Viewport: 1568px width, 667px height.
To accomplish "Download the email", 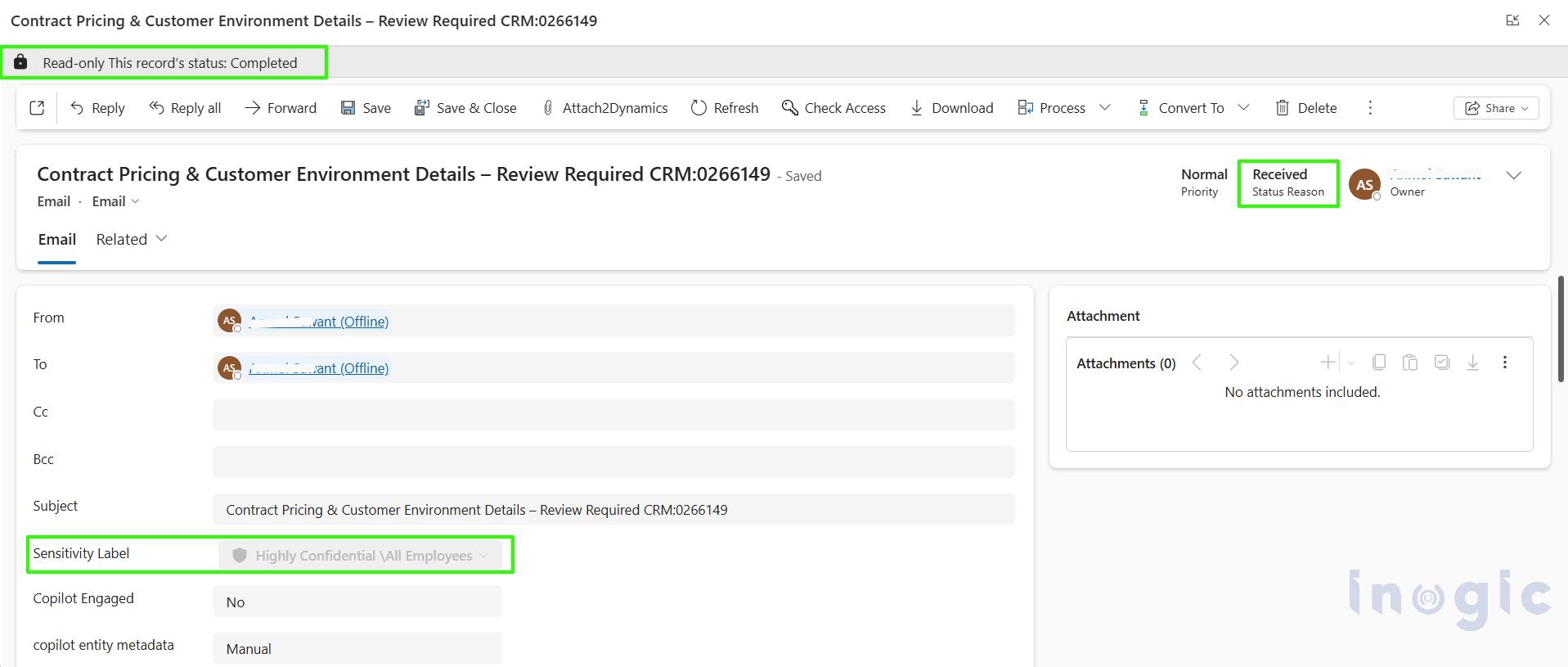I will coord(952,108).
